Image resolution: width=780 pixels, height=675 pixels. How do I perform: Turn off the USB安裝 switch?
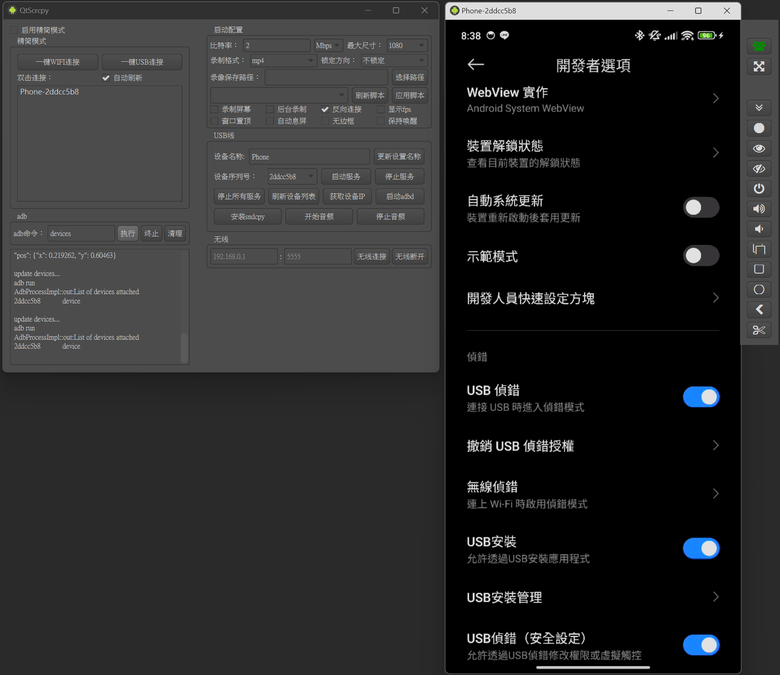click(701, 548)
